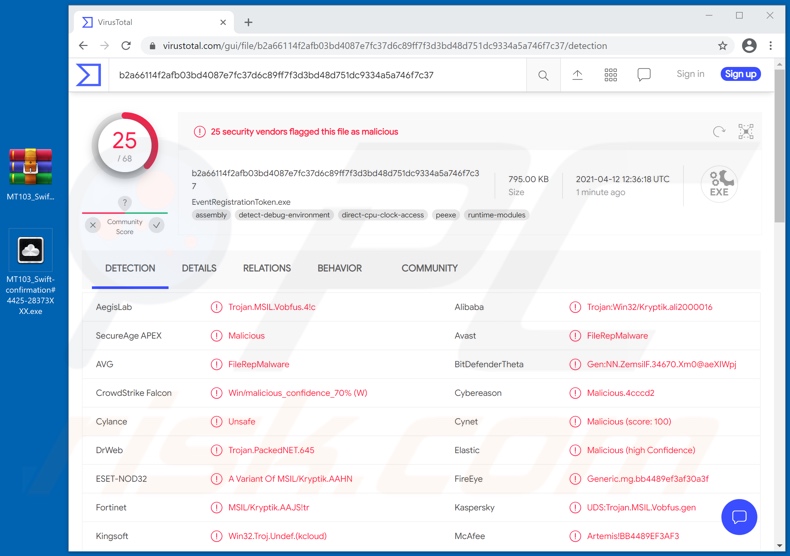
Task: Click alert icon beside Kaspersky detection
Action: tap(575, 508)
